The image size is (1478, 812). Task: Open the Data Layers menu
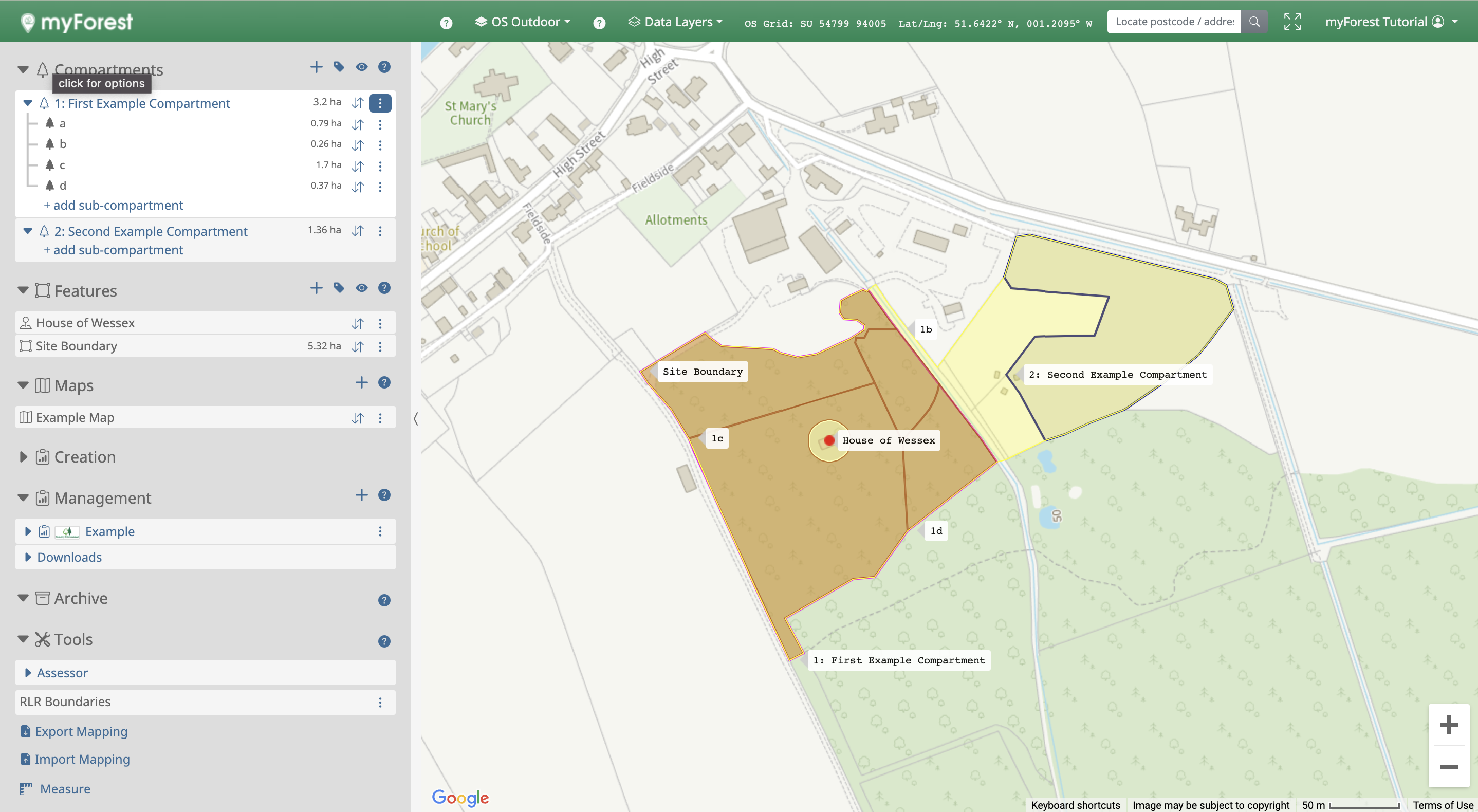[x=675, y=22]
